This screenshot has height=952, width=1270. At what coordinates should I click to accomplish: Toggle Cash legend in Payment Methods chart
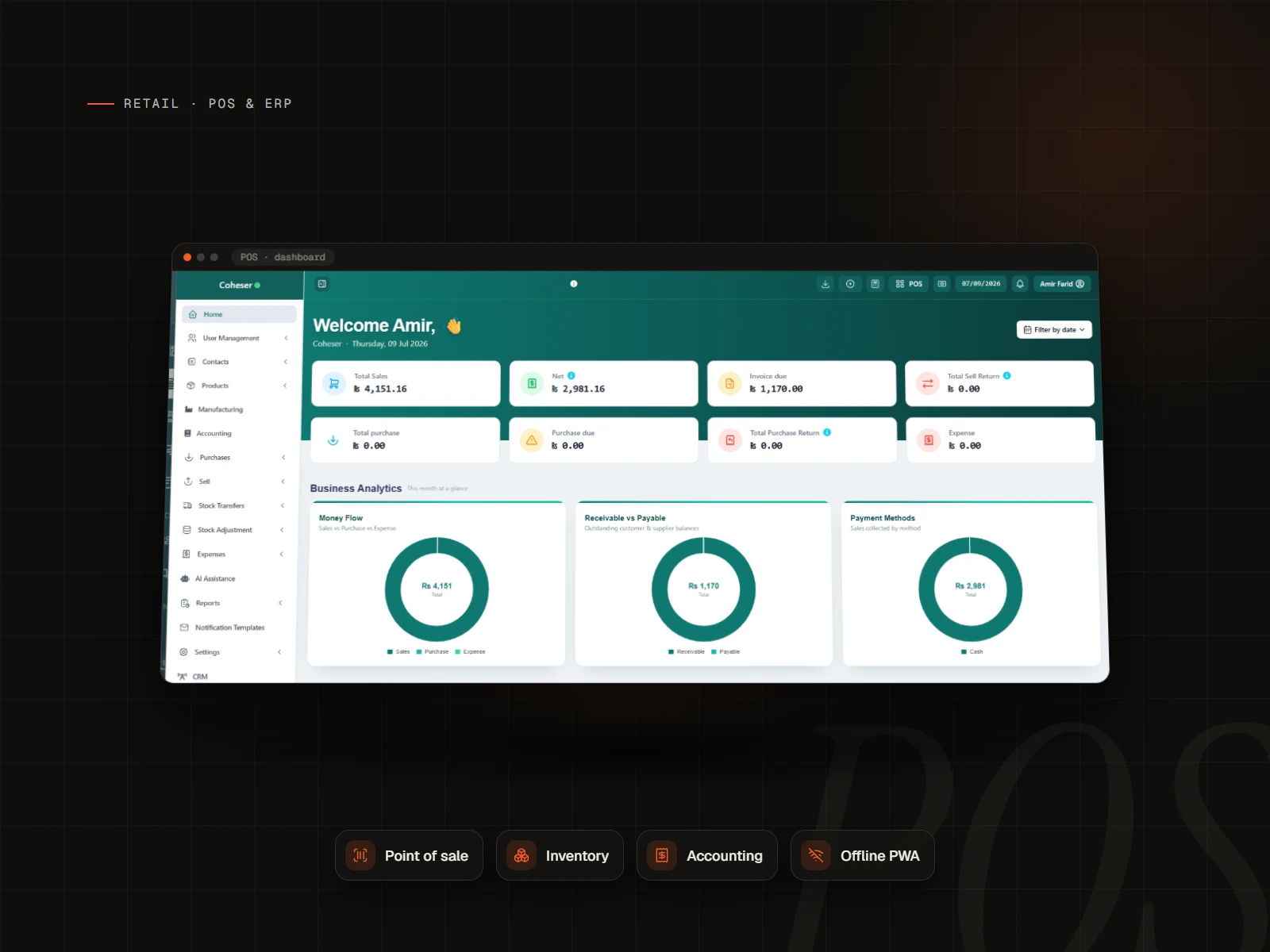(x=972, y=651)
